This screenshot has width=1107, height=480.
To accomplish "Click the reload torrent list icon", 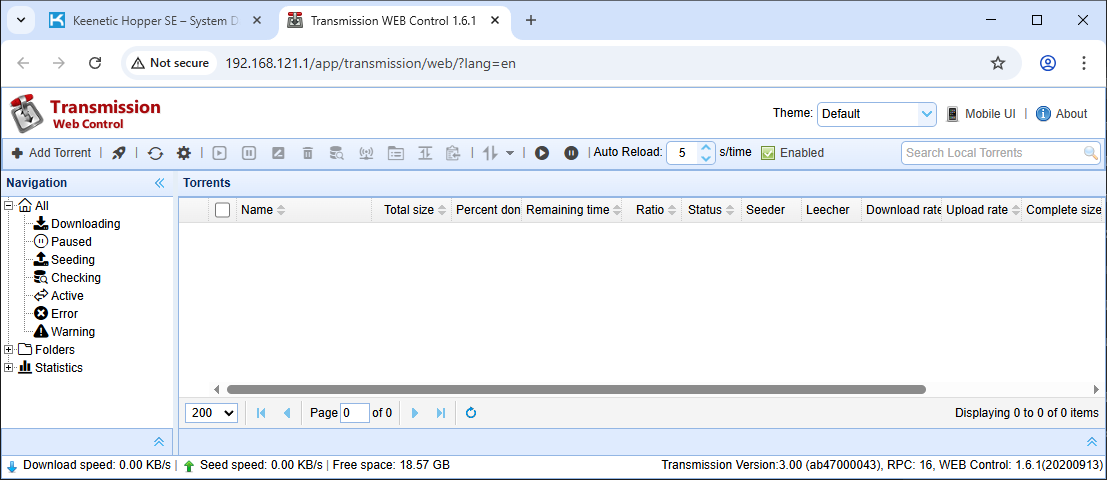I will (155, 153).
